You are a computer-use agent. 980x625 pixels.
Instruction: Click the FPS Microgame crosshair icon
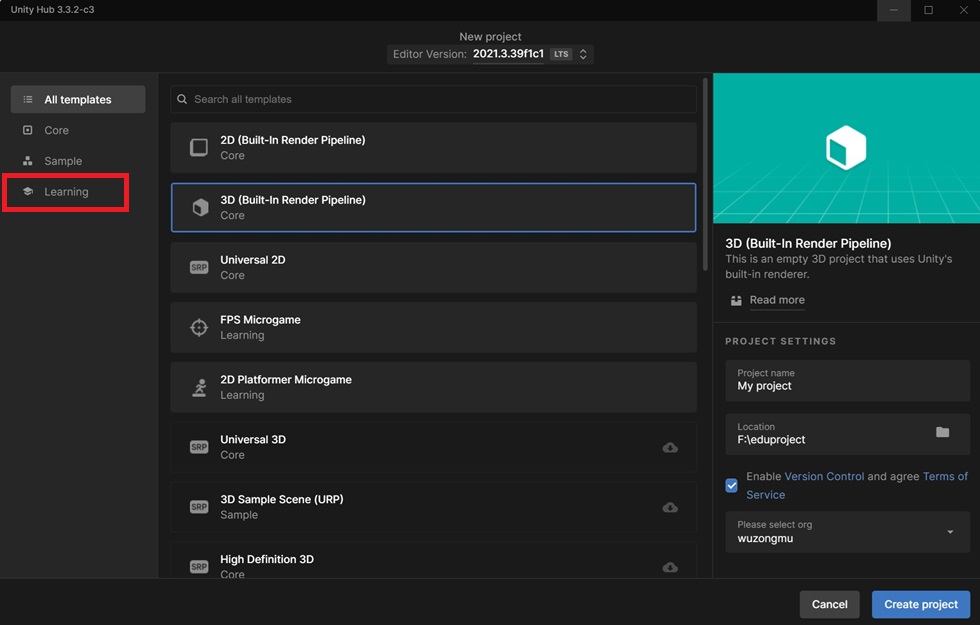(x=199, y=328)
